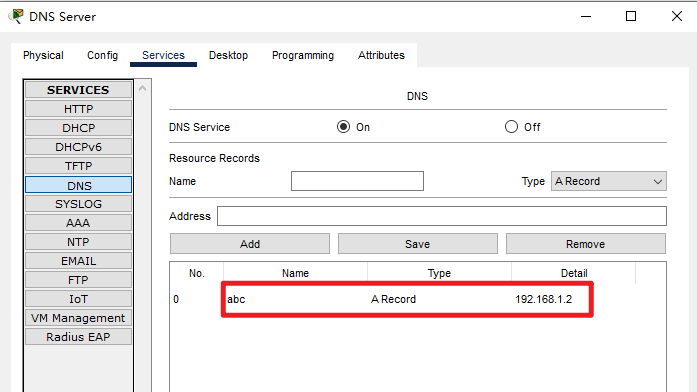Minimize the DNS Server window
The width and height of the screenshot is (697, 392).
pos(586,16)
